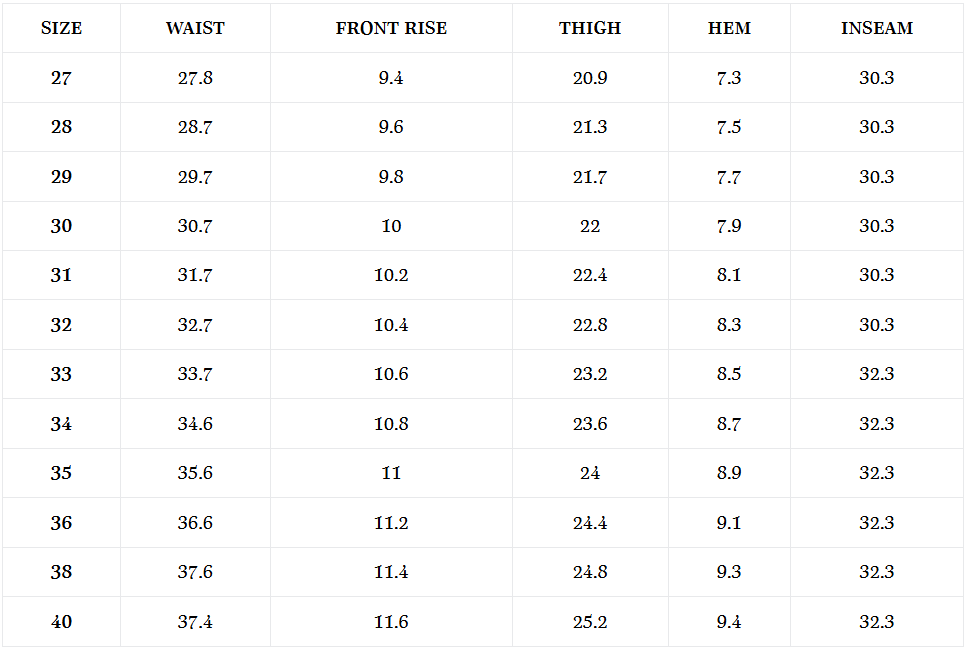Click the THIGH column header

click(x=590, y=28)
